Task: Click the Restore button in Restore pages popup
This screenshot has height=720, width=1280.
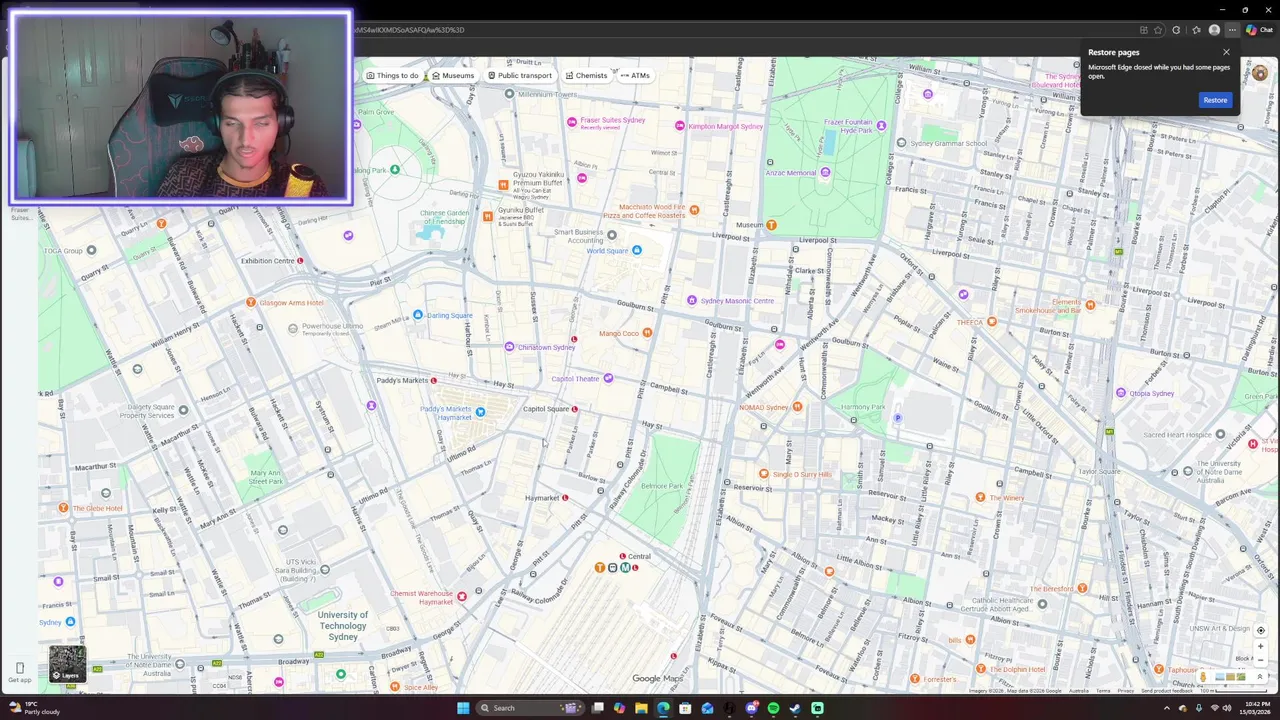Action: click(1215, 100)
